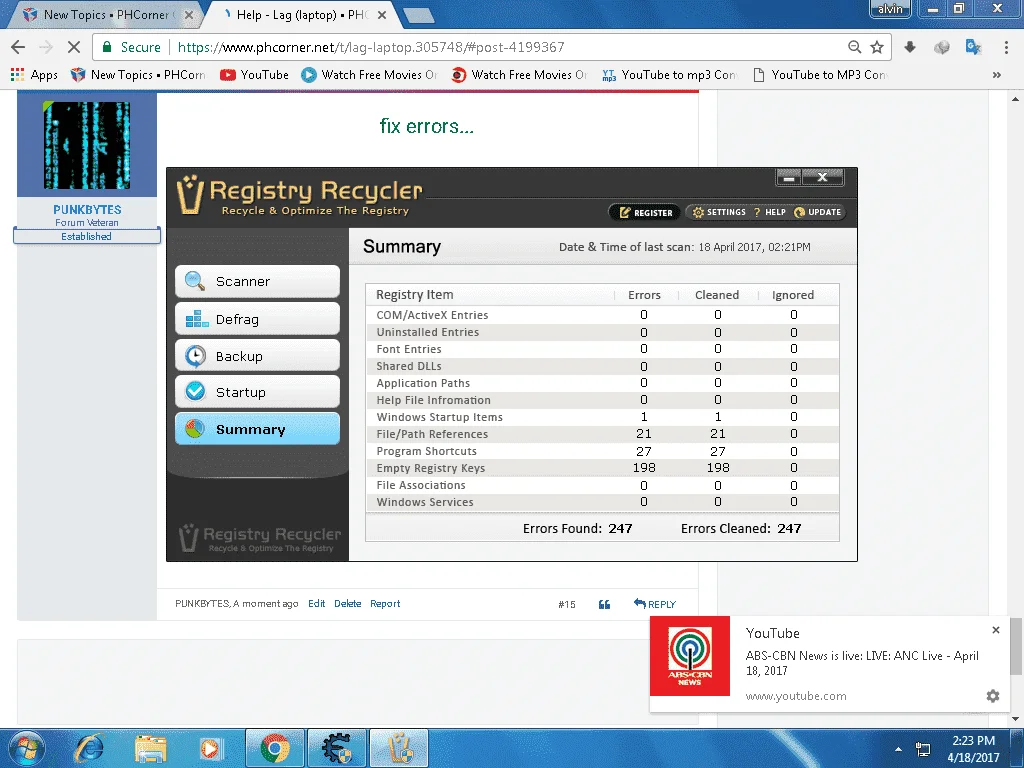Dismiss the YouTube notification

click(x=995, y=630)
